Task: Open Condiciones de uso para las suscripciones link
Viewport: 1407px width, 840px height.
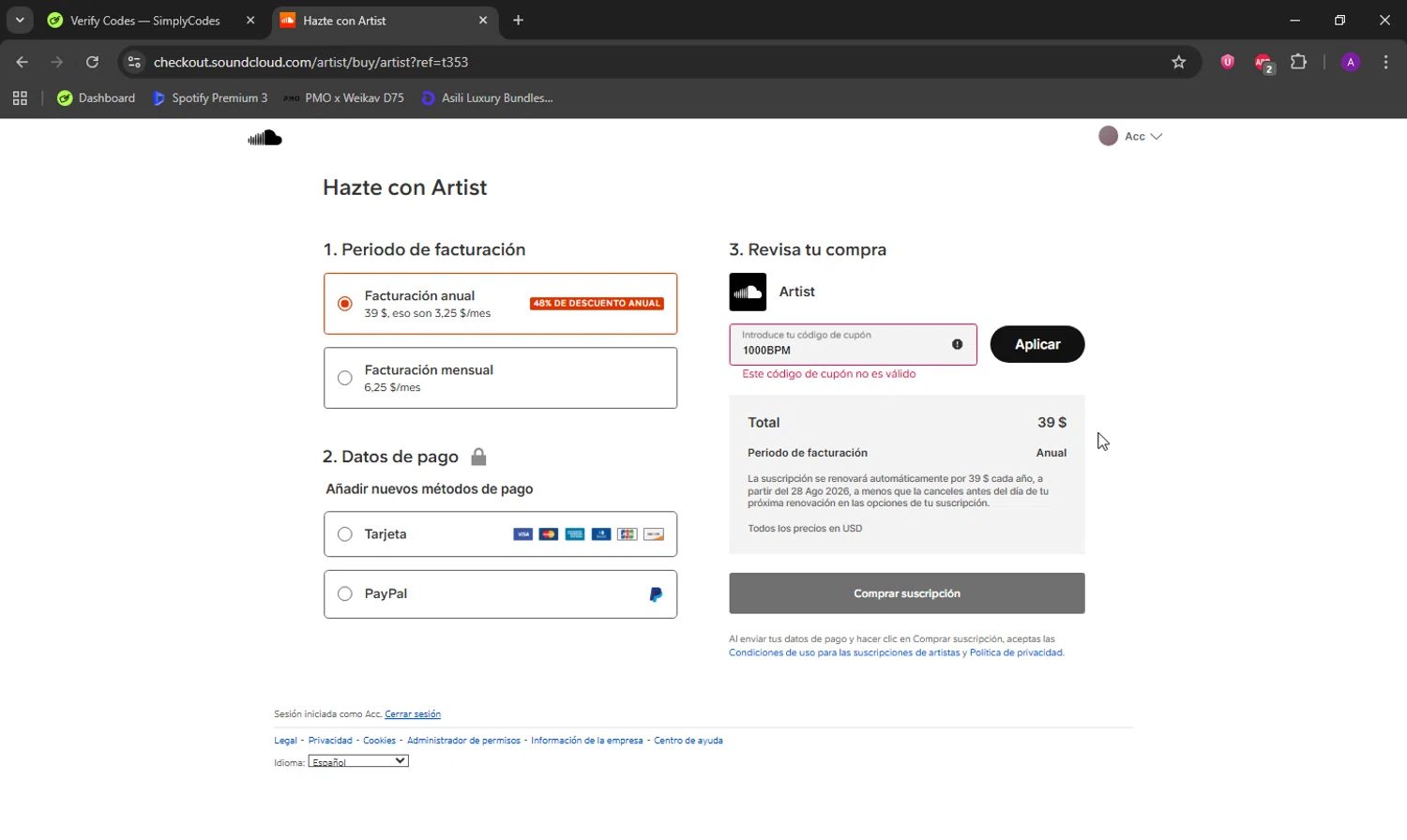Action: 844,652
